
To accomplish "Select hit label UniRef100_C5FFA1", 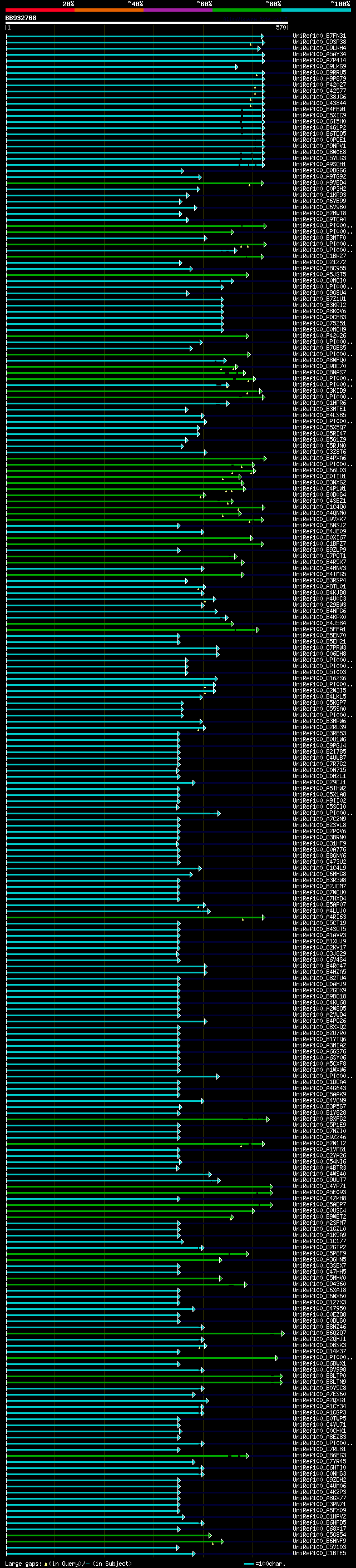I will pos(319,630).
